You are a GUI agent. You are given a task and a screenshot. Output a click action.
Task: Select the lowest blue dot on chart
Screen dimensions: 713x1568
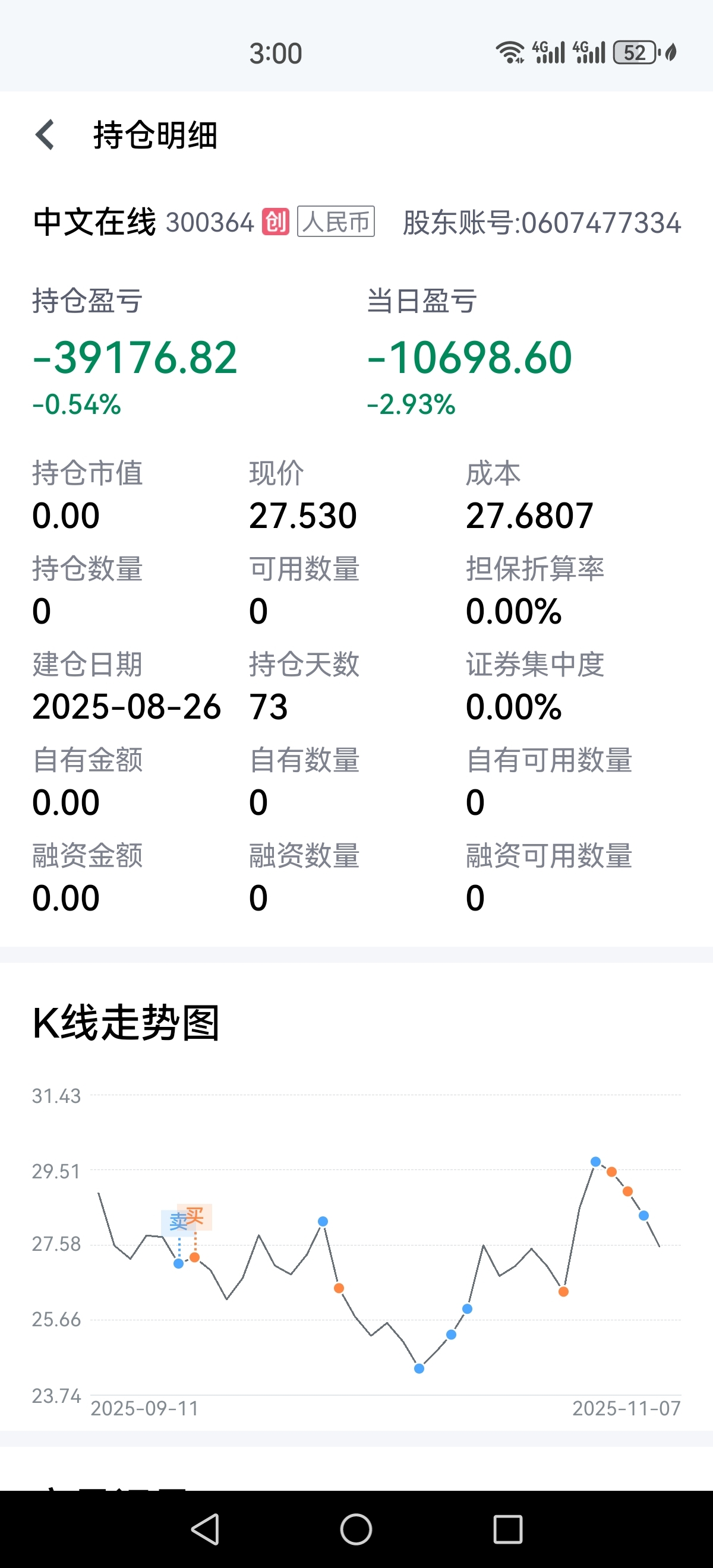(419, 1368)
